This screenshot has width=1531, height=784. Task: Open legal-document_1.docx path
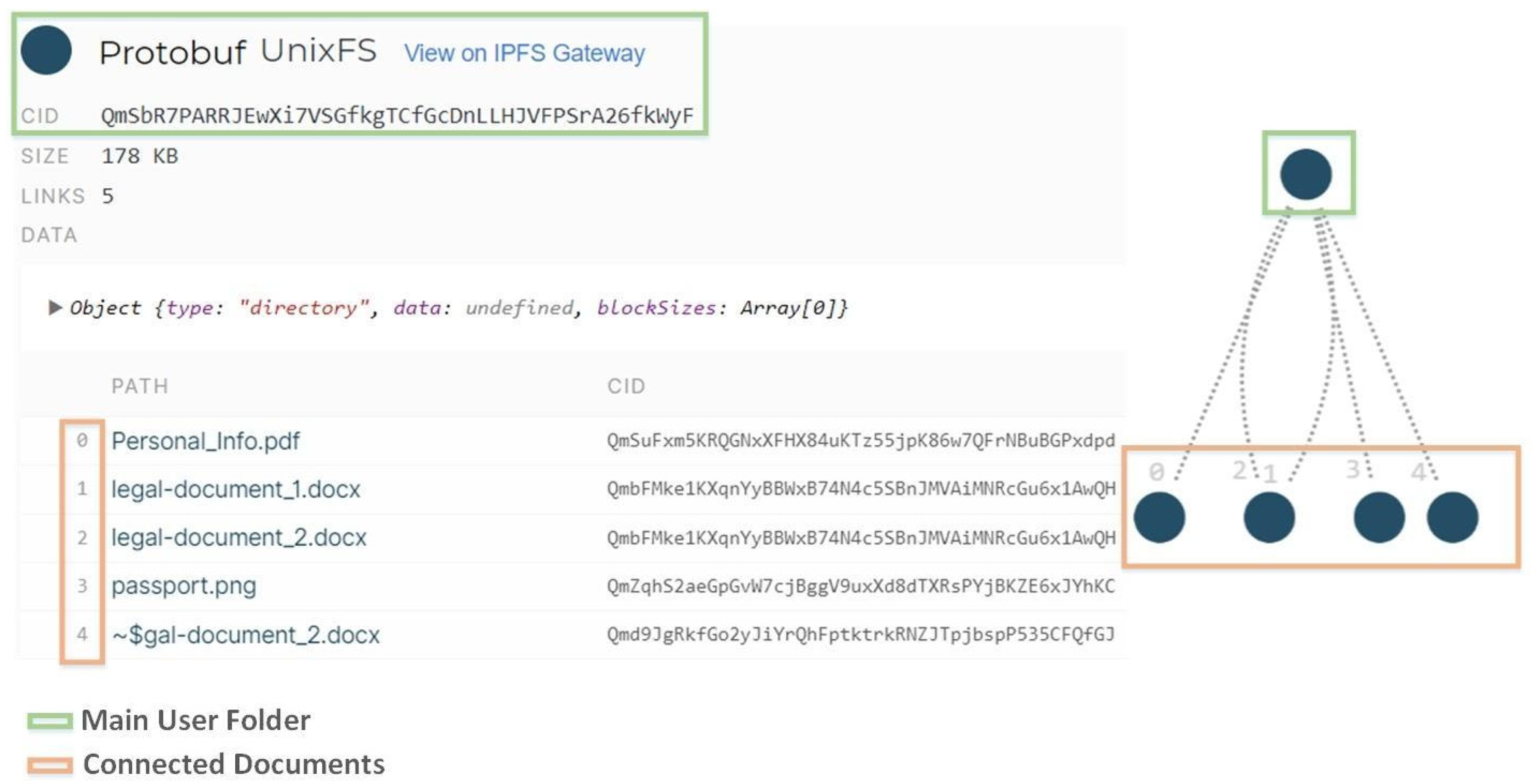point(235,489)
